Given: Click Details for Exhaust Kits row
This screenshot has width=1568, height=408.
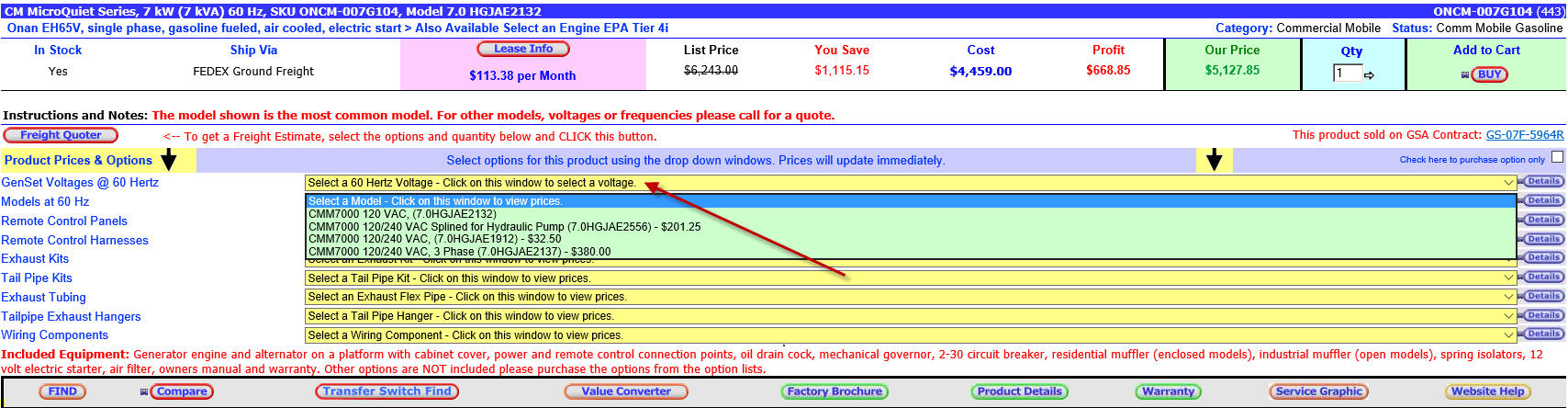Looking at the screenshot, I should (1543, 257).
